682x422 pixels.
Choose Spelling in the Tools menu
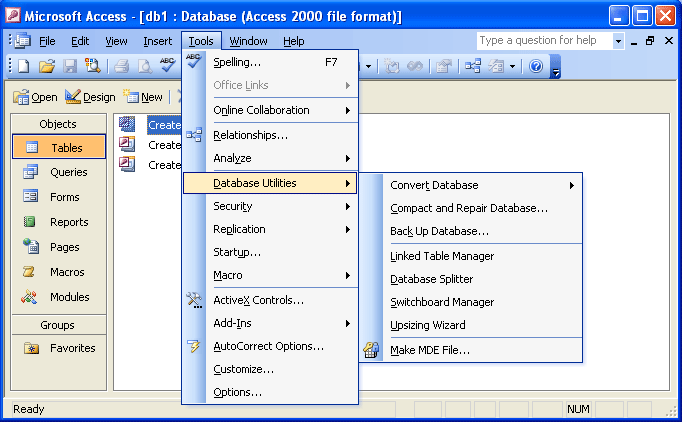point(270,63)
